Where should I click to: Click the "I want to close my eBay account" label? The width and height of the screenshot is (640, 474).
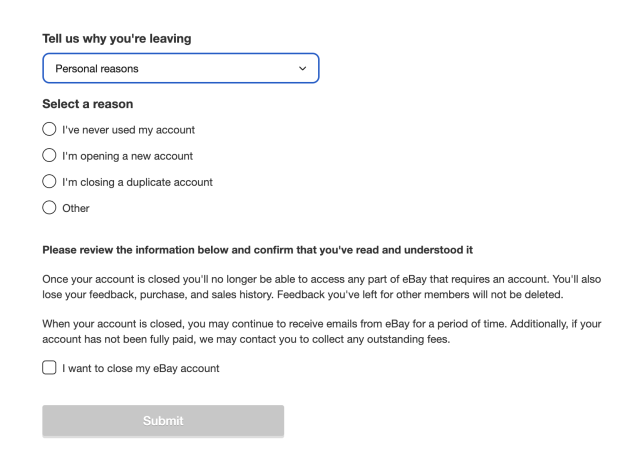pos(141,368)
